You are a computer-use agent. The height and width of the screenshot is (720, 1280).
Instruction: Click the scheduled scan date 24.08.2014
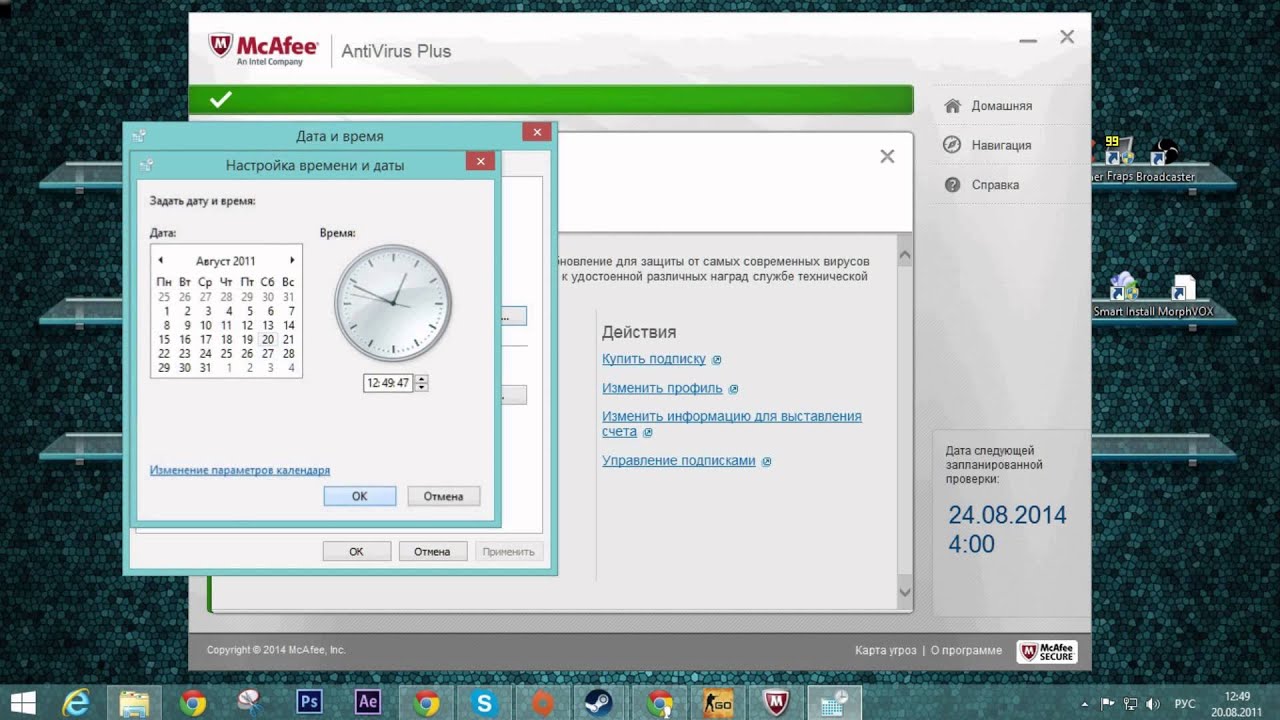pyautogui.click(x=1007, y=515)
